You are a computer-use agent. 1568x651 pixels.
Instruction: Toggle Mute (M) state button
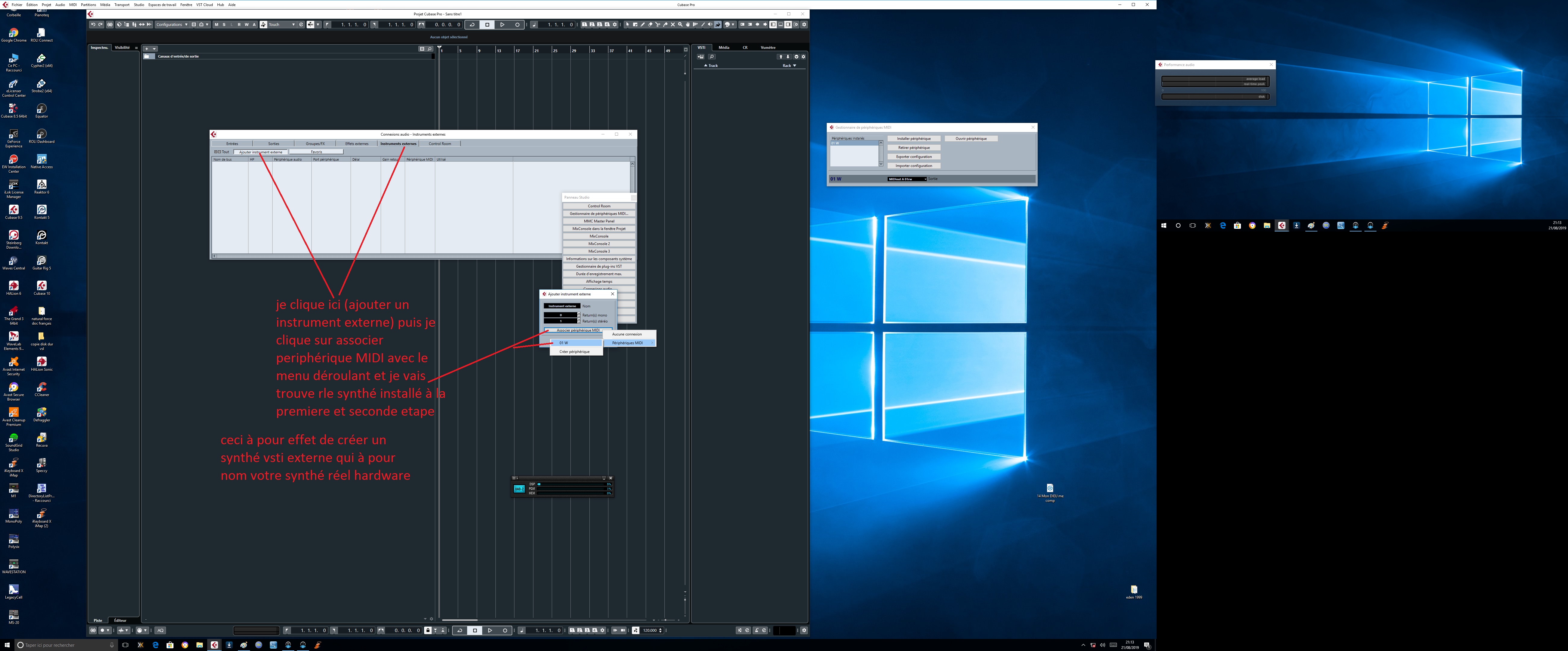point(216,24)
